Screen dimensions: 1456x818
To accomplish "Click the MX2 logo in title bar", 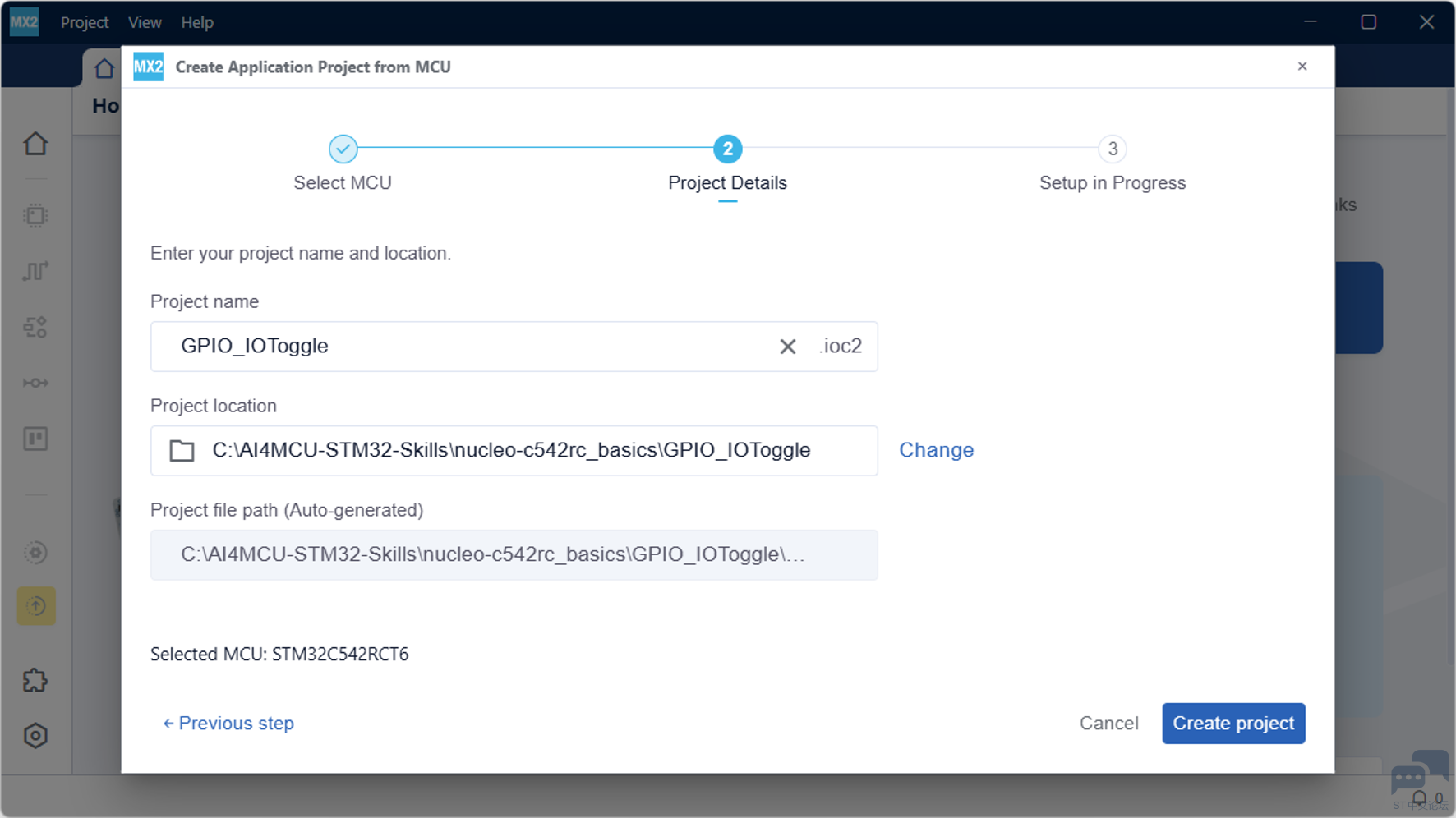I will coord(24,22).
